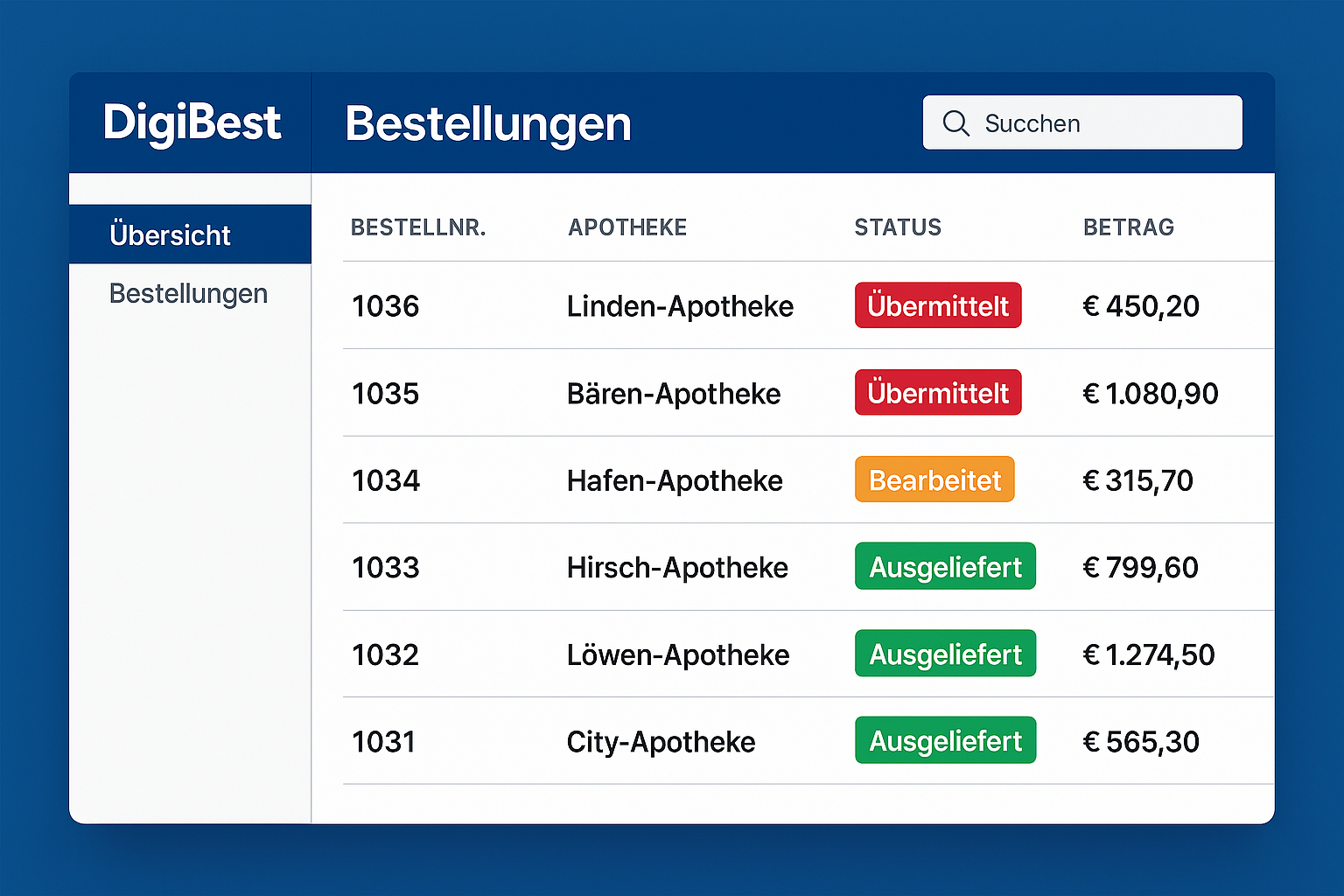Image resolution: width=1344 pixels, height=896 pixels.
Task: Sort by the APOTHEKE column header
Action: click(x=627, y=227)
